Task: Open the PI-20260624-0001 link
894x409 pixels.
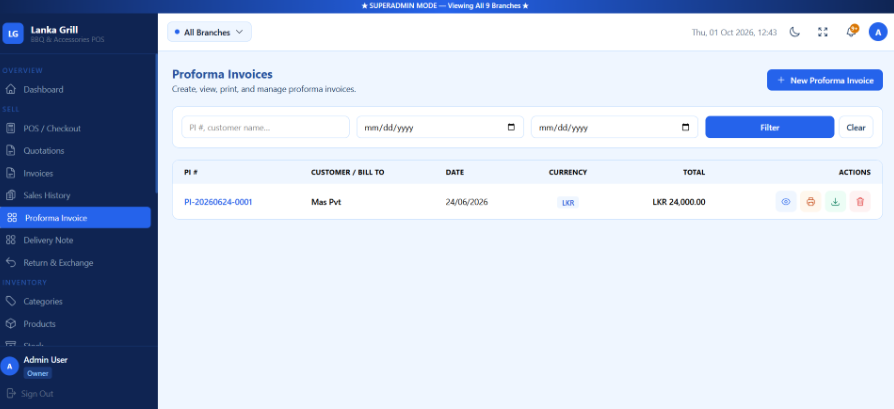Action: click(218, 202)
